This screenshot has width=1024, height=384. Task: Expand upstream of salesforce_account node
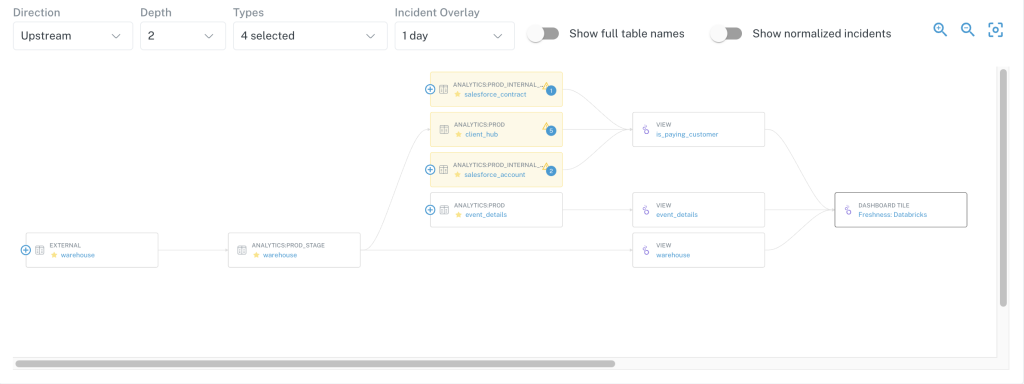(x=430, y=170)
